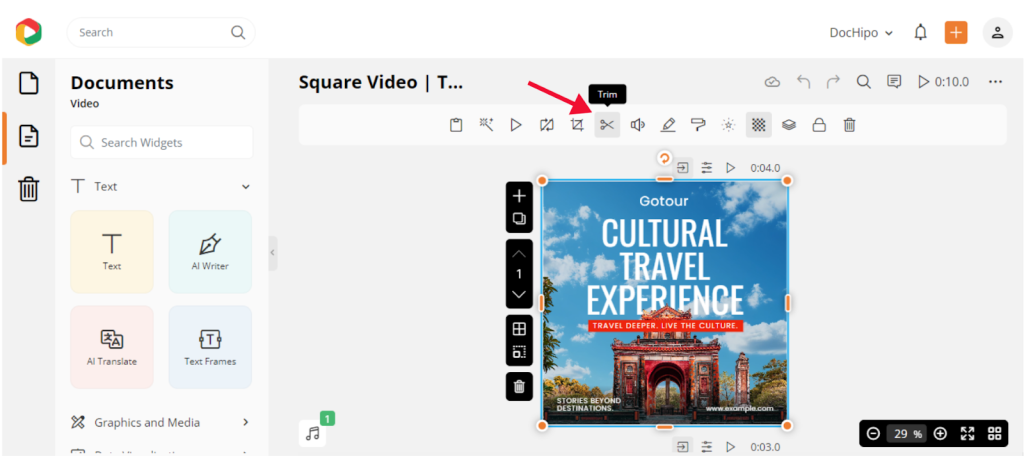Image resolution: width=1024 pixels, height=463 pixels.
Task: Click the play icon in the edit toolbar
Action: [517, 125]
